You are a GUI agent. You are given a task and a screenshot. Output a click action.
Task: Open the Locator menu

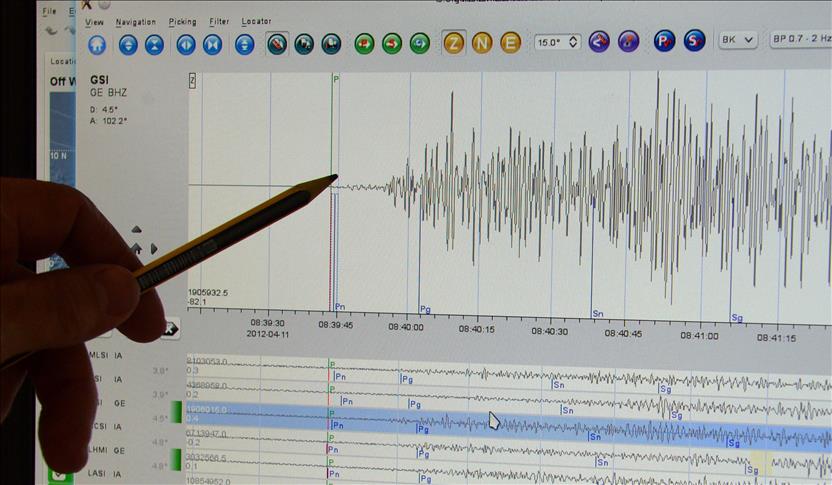tap(256, 21)
